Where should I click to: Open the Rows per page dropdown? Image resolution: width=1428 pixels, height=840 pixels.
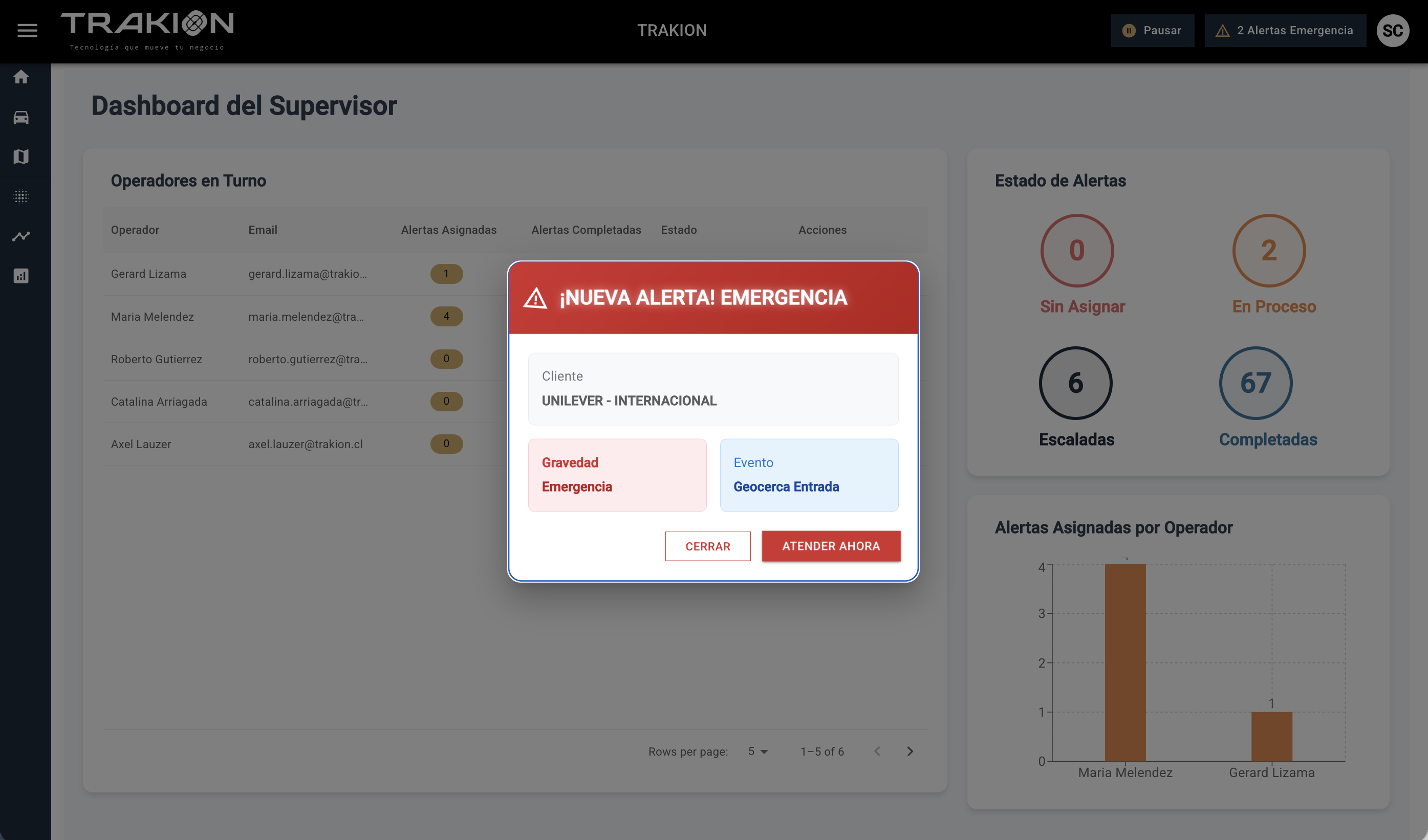pos(757,751)
